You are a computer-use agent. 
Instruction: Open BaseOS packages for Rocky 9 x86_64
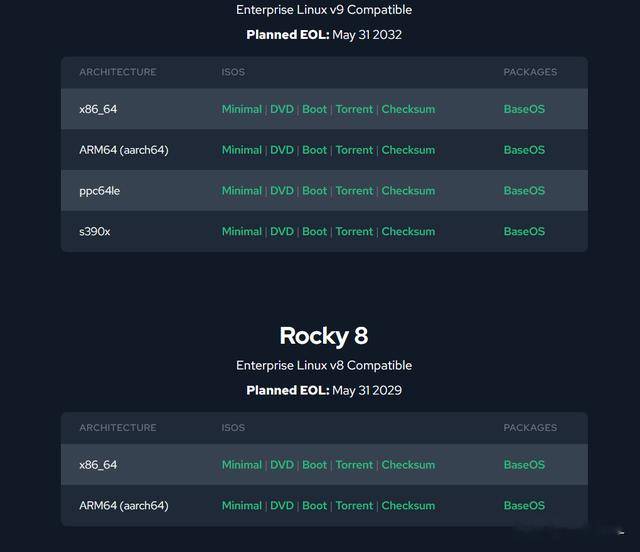pyautogui.click(x=524, y=109)
